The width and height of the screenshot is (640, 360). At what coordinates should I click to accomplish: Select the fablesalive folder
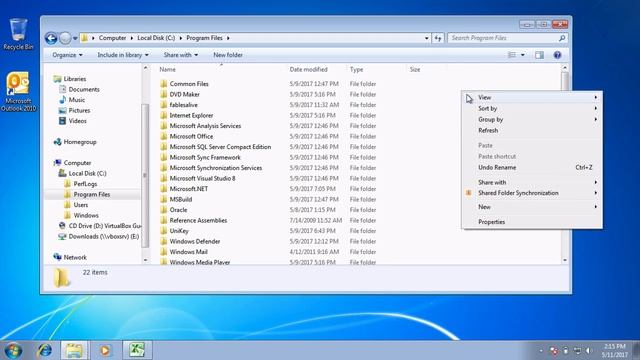click(x=184, y=105)
